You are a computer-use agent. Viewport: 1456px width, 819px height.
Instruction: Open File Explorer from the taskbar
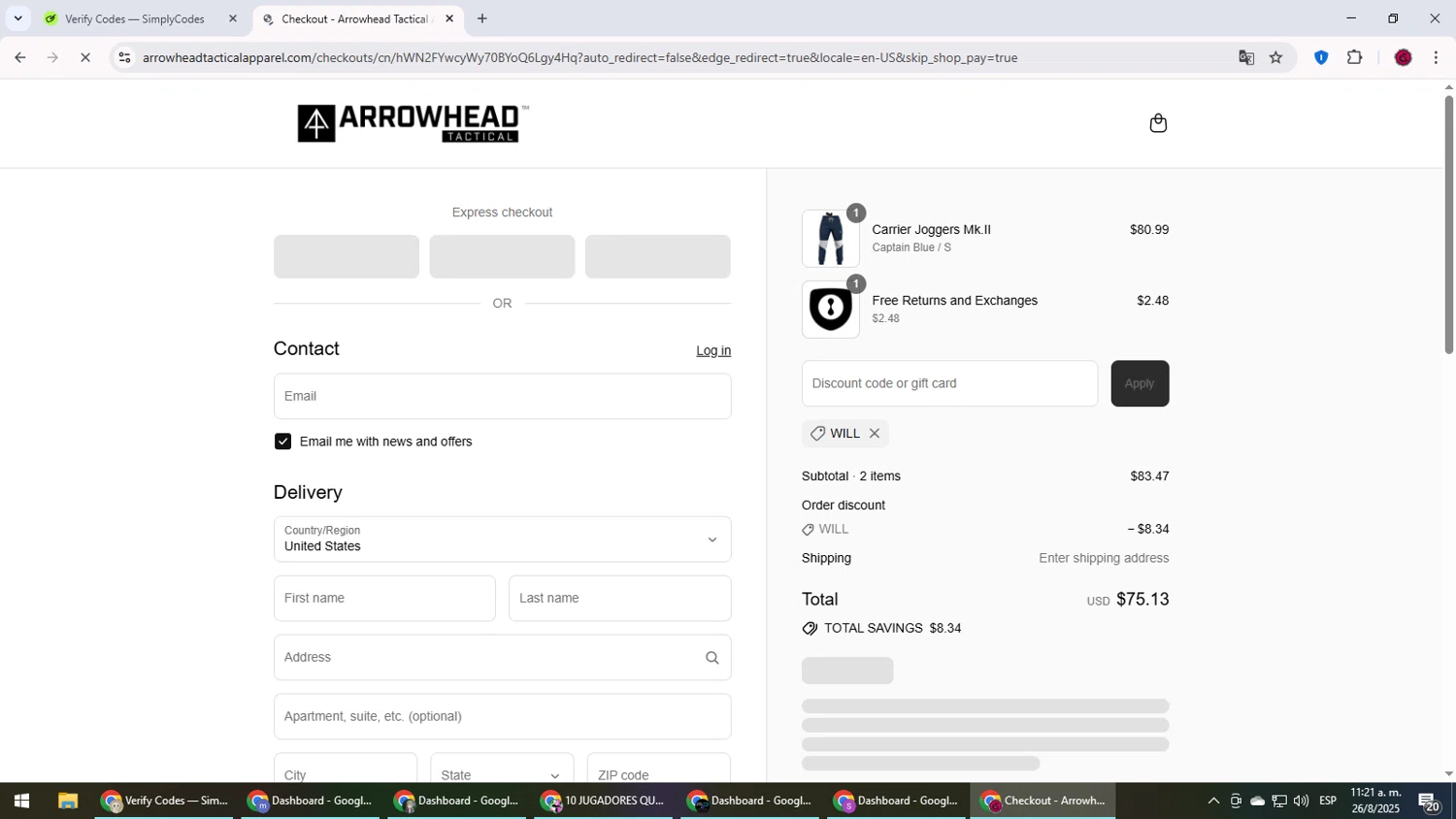click(x=67, y=802)
